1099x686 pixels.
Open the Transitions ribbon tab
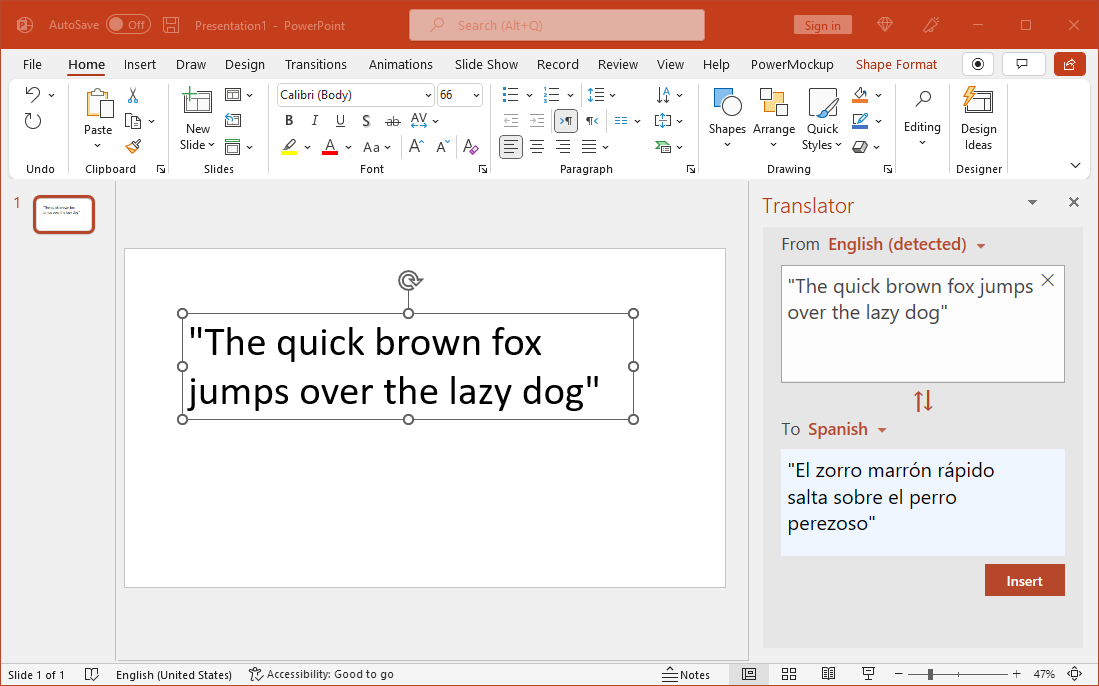coord(315,64)
